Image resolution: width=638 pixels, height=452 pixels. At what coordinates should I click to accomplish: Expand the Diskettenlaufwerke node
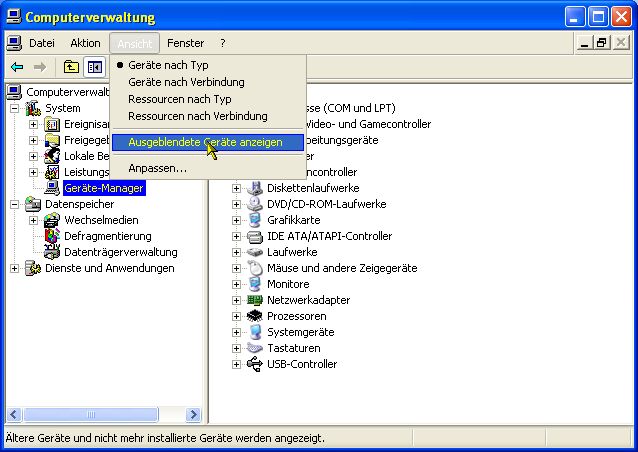pos(236,188)
